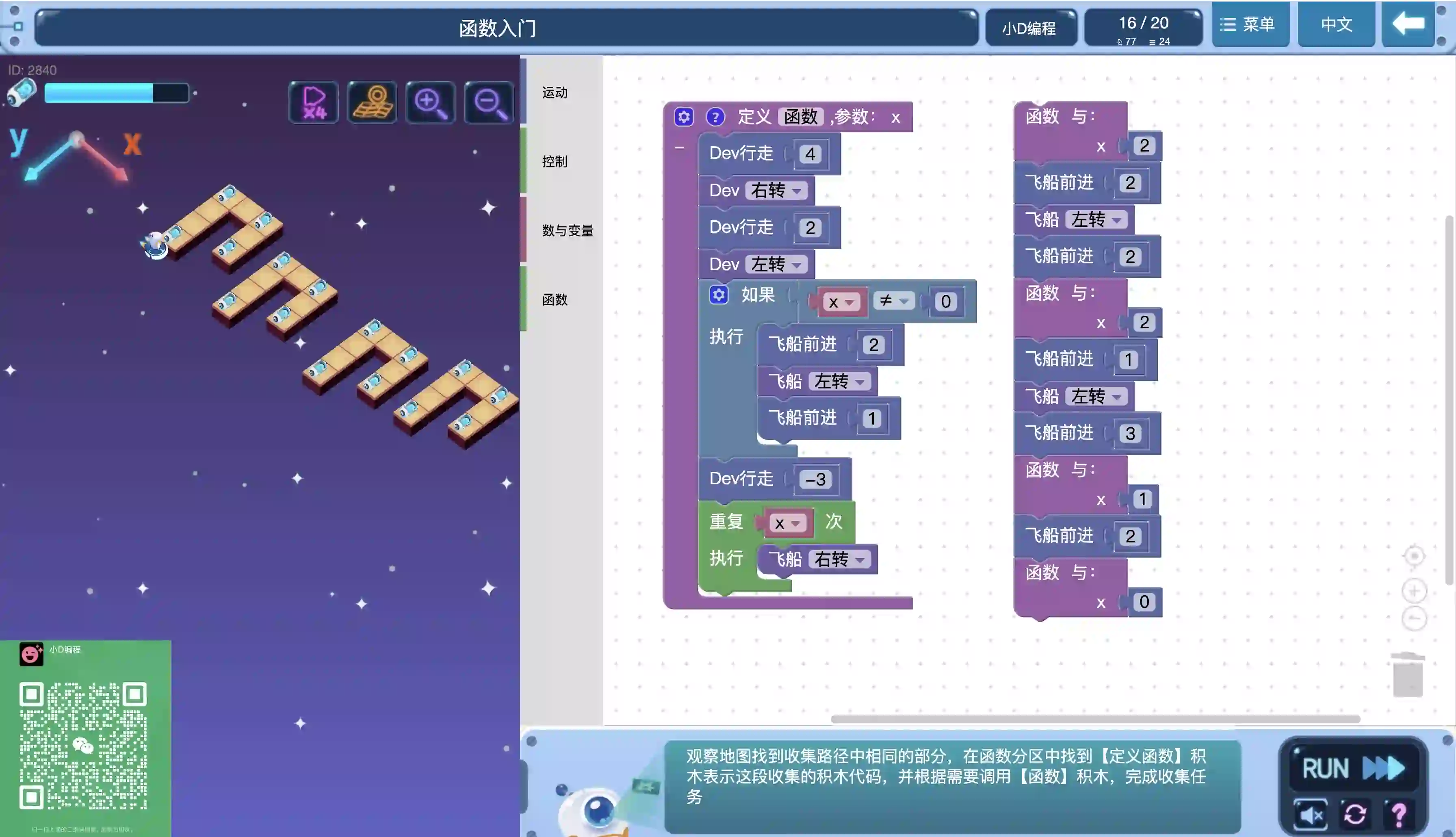The width and height of the screenshot is (1456, 837).
Task: Open the question mark help icon near RUN
Action: [x=1399, y=814]
